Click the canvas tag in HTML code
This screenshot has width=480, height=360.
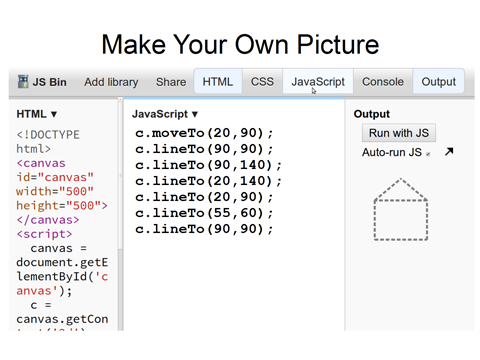[41, 163]
